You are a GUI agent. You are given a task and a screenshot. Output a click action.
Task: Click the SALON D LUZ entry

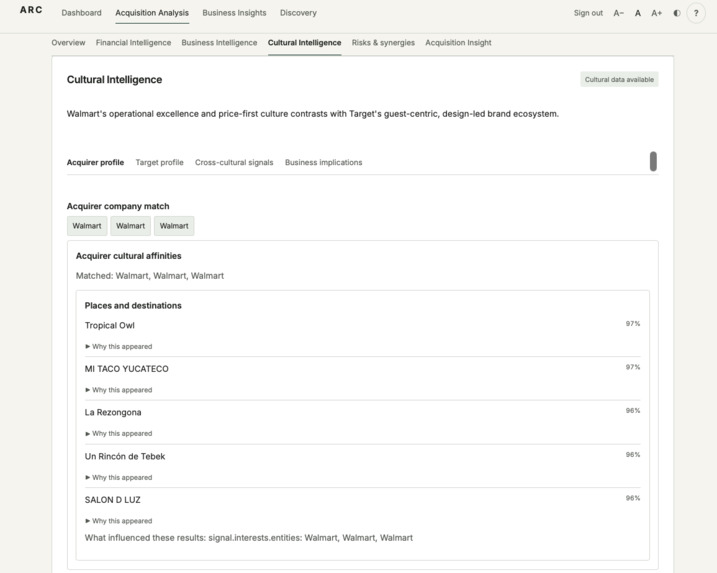[x=112, y=500]
